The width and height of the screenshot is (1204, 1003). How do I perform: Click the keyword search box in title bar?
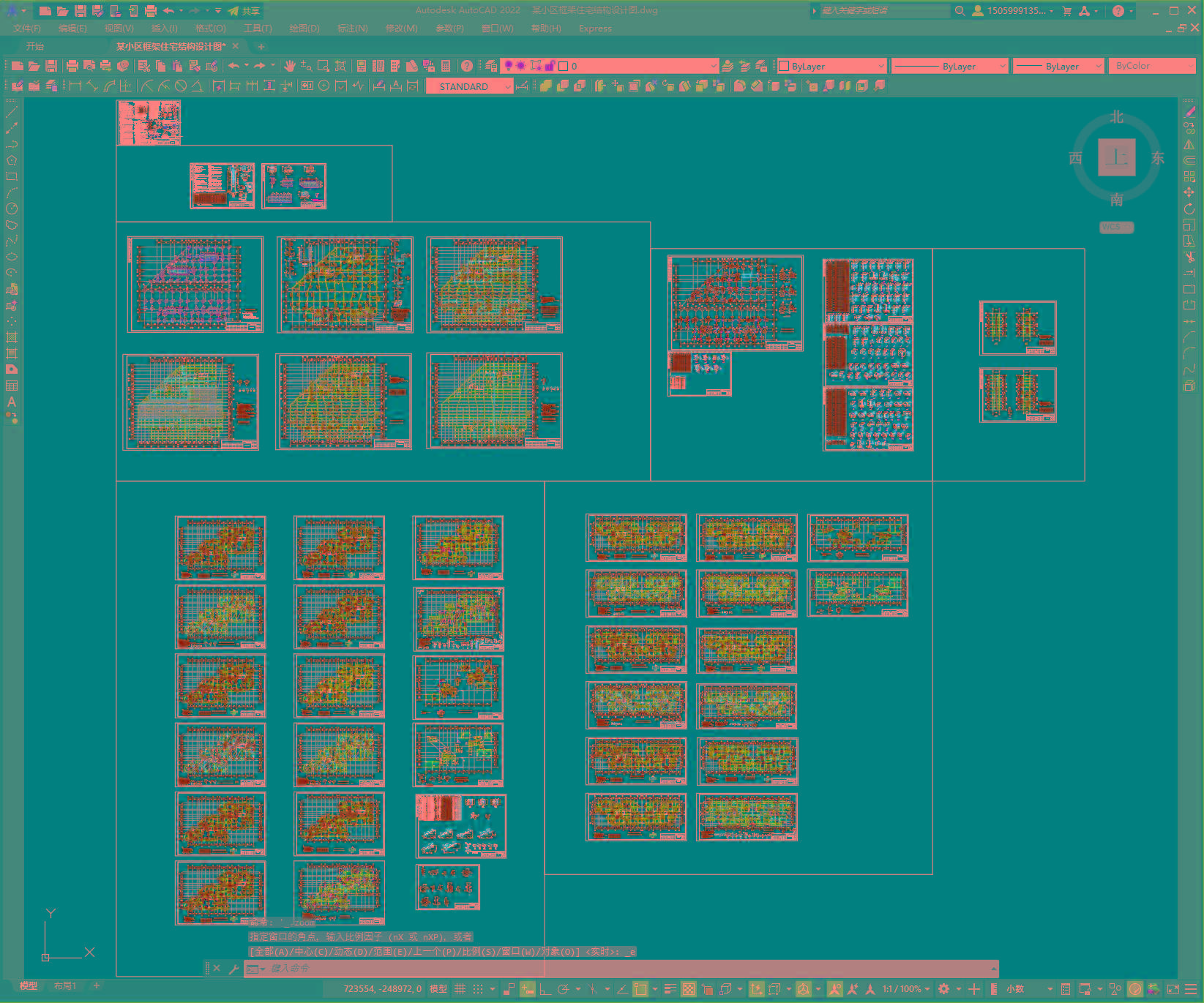884,11
